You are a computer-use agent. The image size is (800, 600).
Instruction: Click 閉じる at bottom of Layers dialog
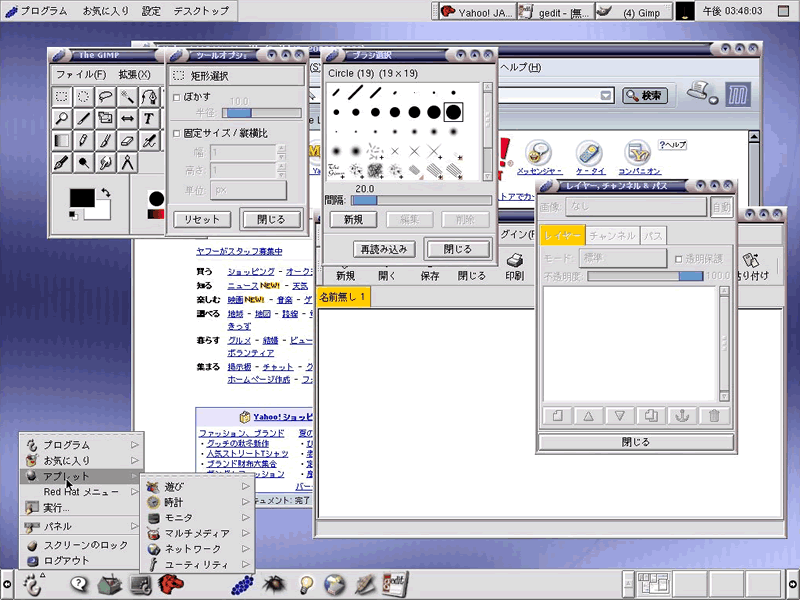636,442
